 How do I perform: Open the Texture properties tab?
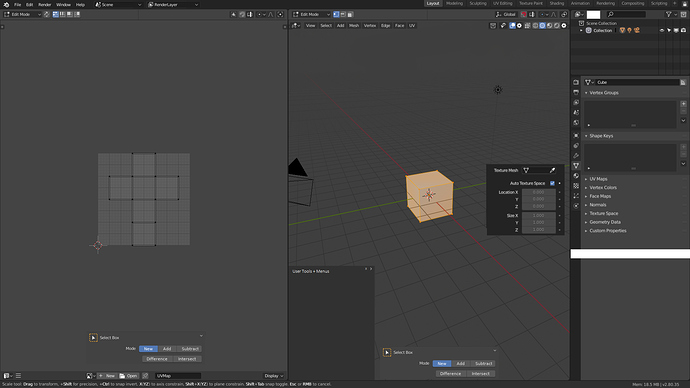(x=576, y=186)
